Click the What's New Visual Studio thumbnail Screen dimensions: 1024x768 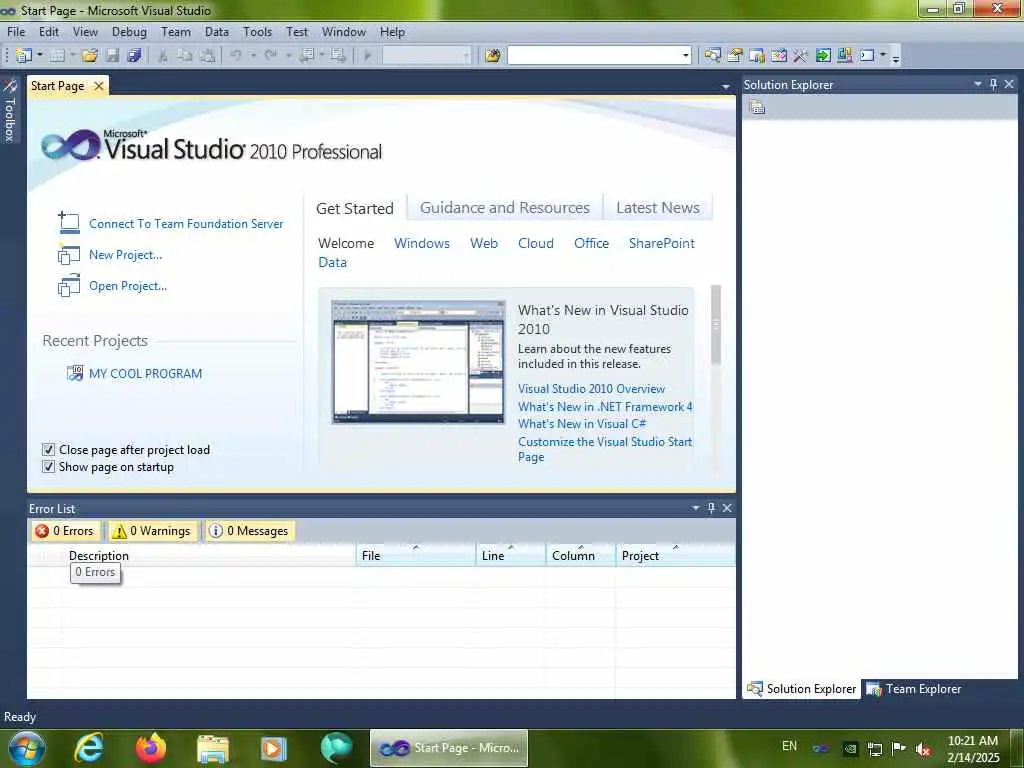(418, 362)
